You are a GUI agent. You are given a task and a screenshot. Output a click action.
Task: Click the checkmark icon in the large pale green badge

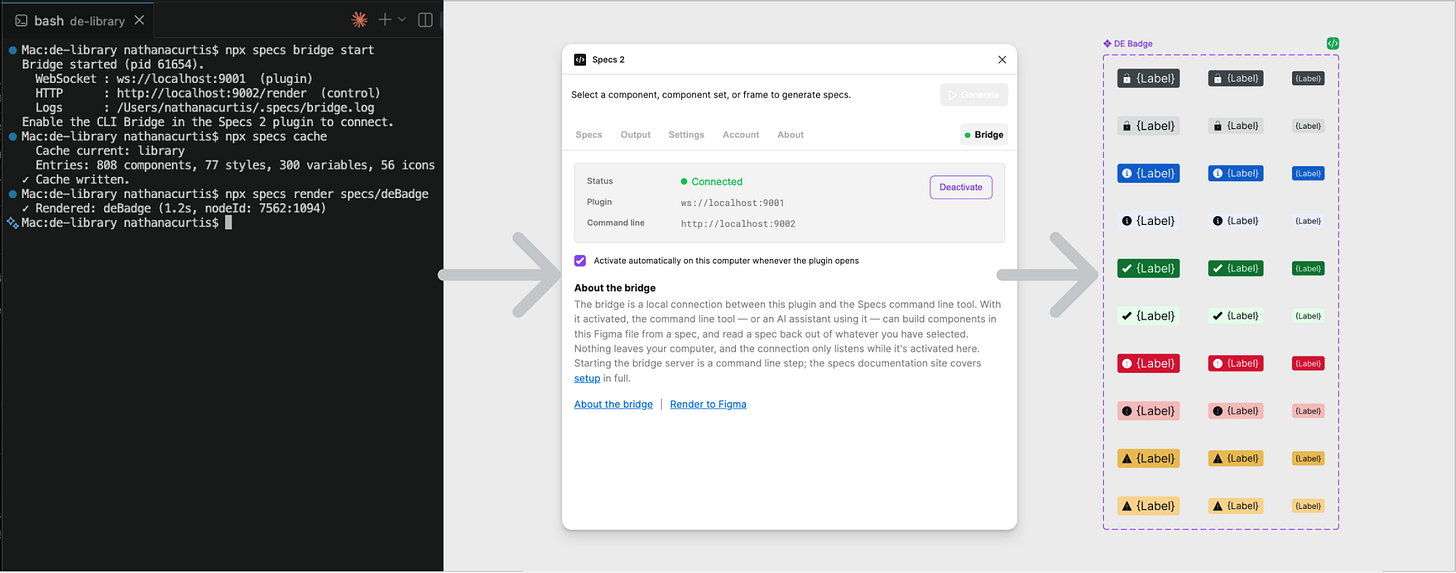(x=1126, y=316)
